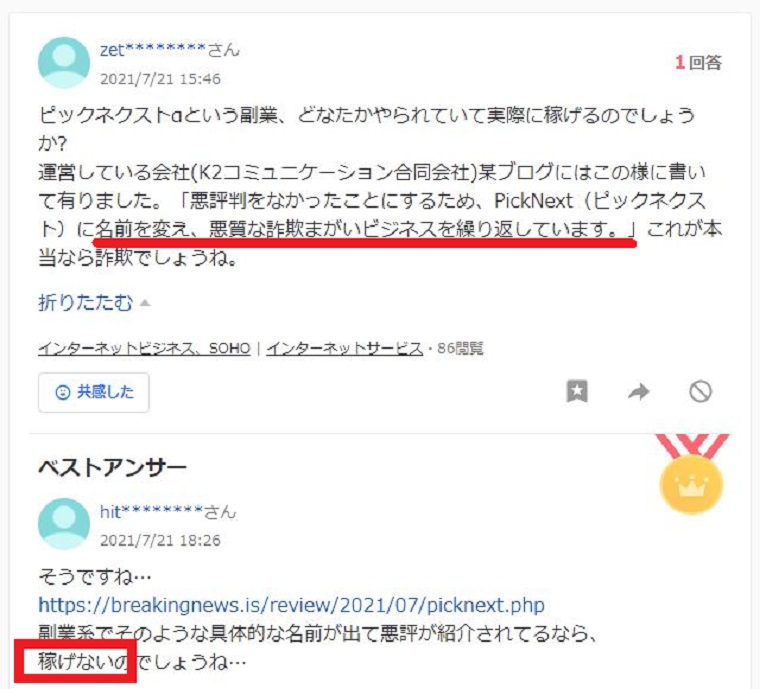This screenshot has width=760, height=689.
Task: Click the collapse triangle beside 折りたたむ
Action: tap(144, 303)
